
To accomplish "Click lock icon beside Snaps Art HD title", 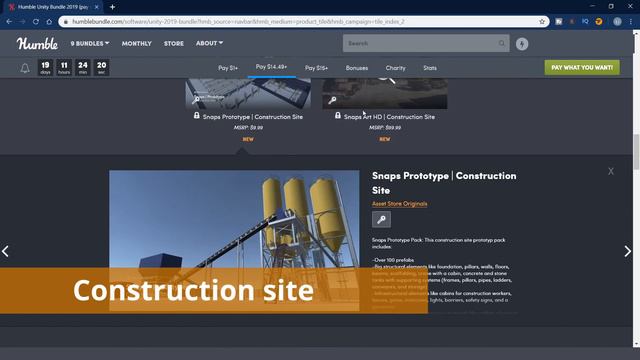I will click(x=338, y=116).
